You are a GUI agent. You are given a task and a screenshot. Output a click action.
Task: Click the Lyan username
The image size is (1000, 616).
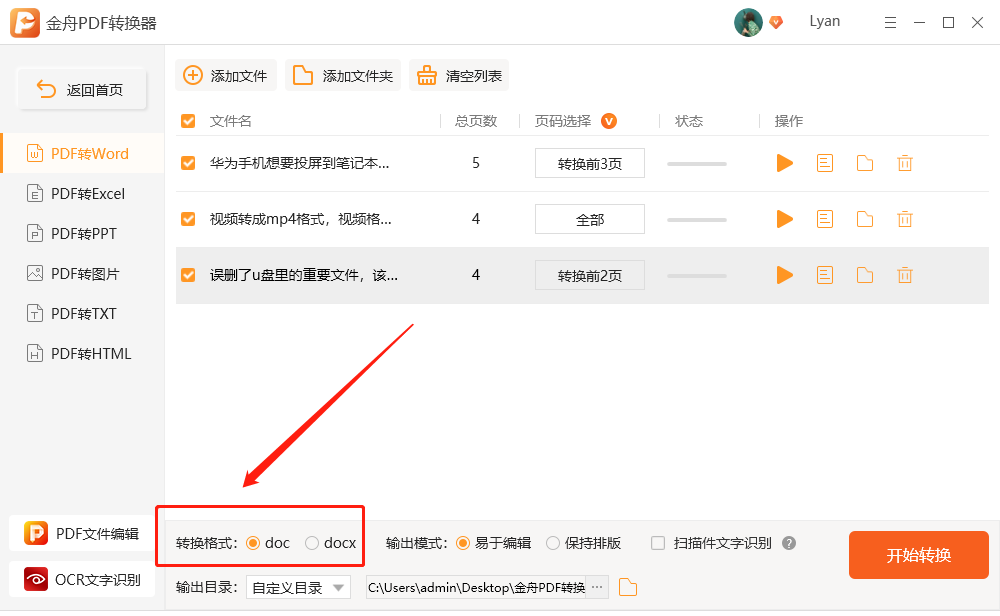click(x=825, y=21)
